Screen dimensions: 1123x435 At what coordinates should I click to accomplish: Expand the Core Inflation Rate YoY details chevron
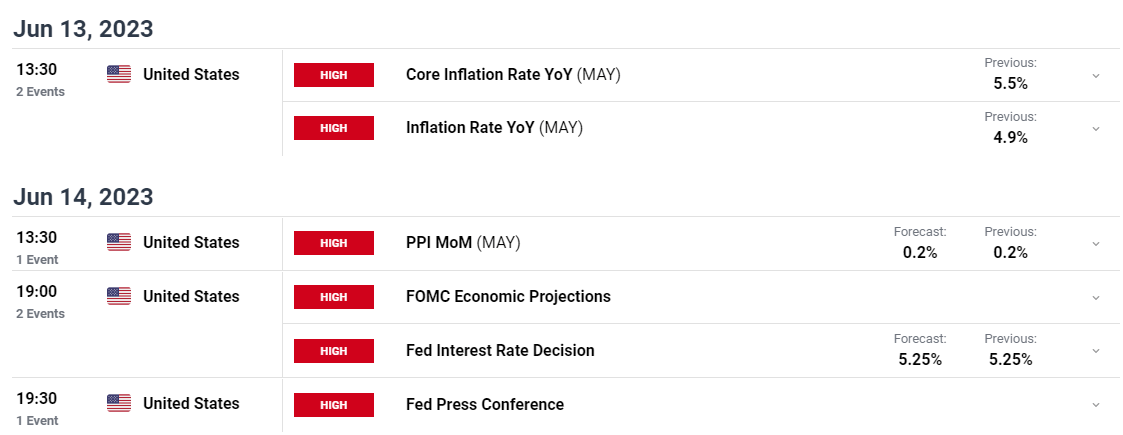tap(1096, 75)
